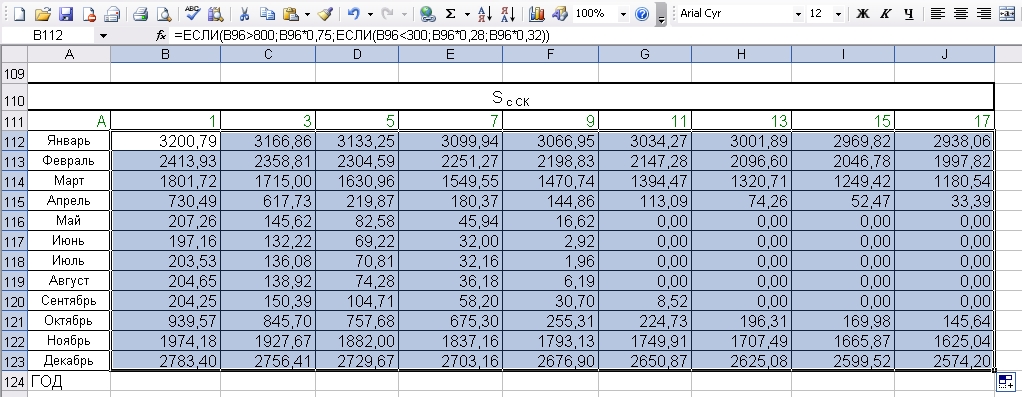Paste from the clipboard
The height and width of the screenshot is (397, 1022).
click(x=291, y=13)
